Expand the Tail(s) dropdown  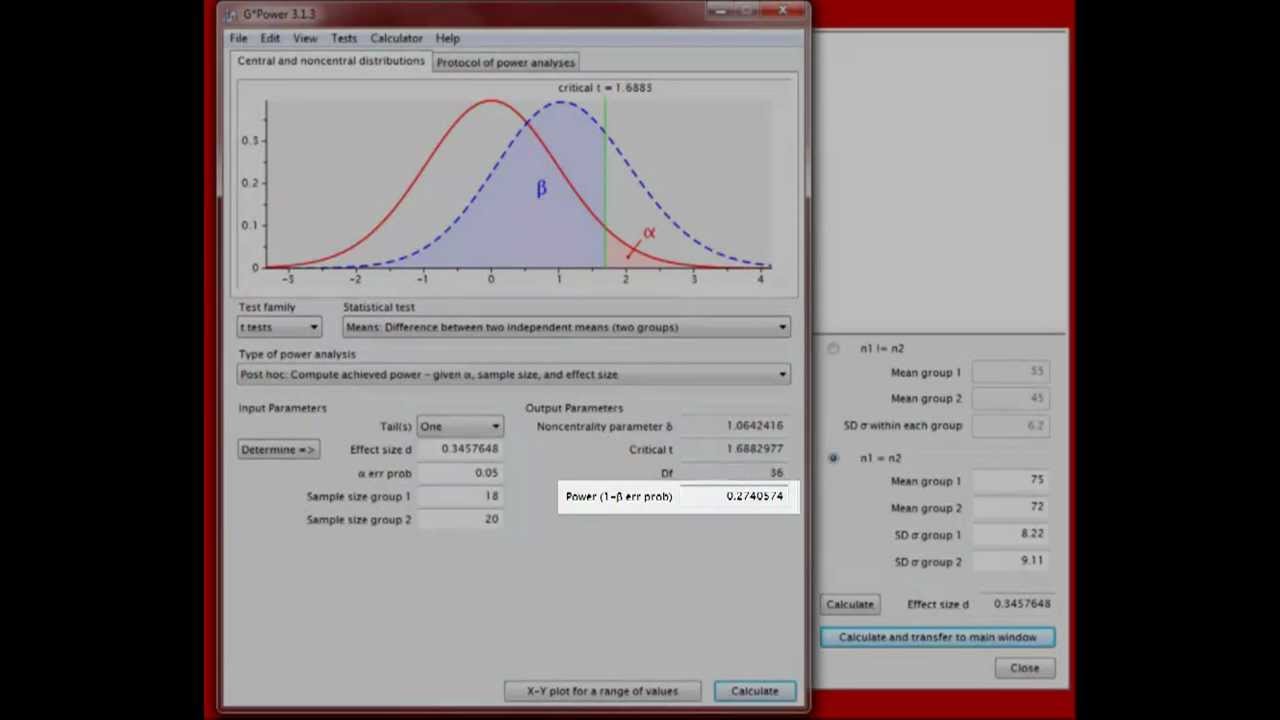[x=460, y=426]
